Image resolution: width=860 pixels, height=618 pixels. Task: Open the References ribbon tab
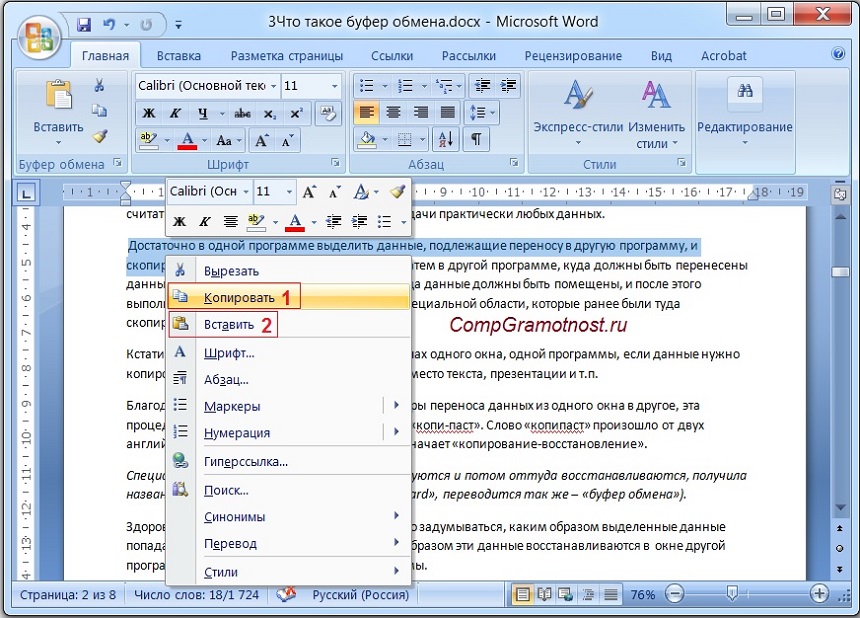pos(392,55)
